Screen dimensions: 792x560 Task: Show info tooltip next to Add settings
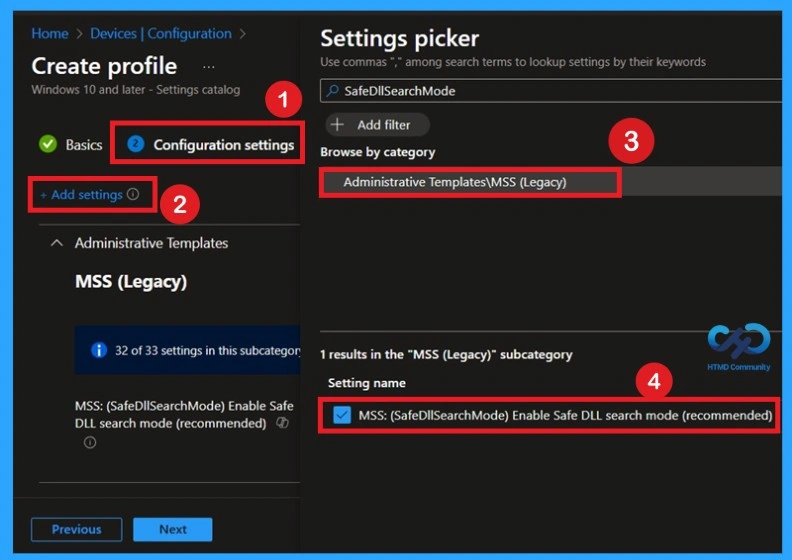pyautogui.click(x=133, y=194)
